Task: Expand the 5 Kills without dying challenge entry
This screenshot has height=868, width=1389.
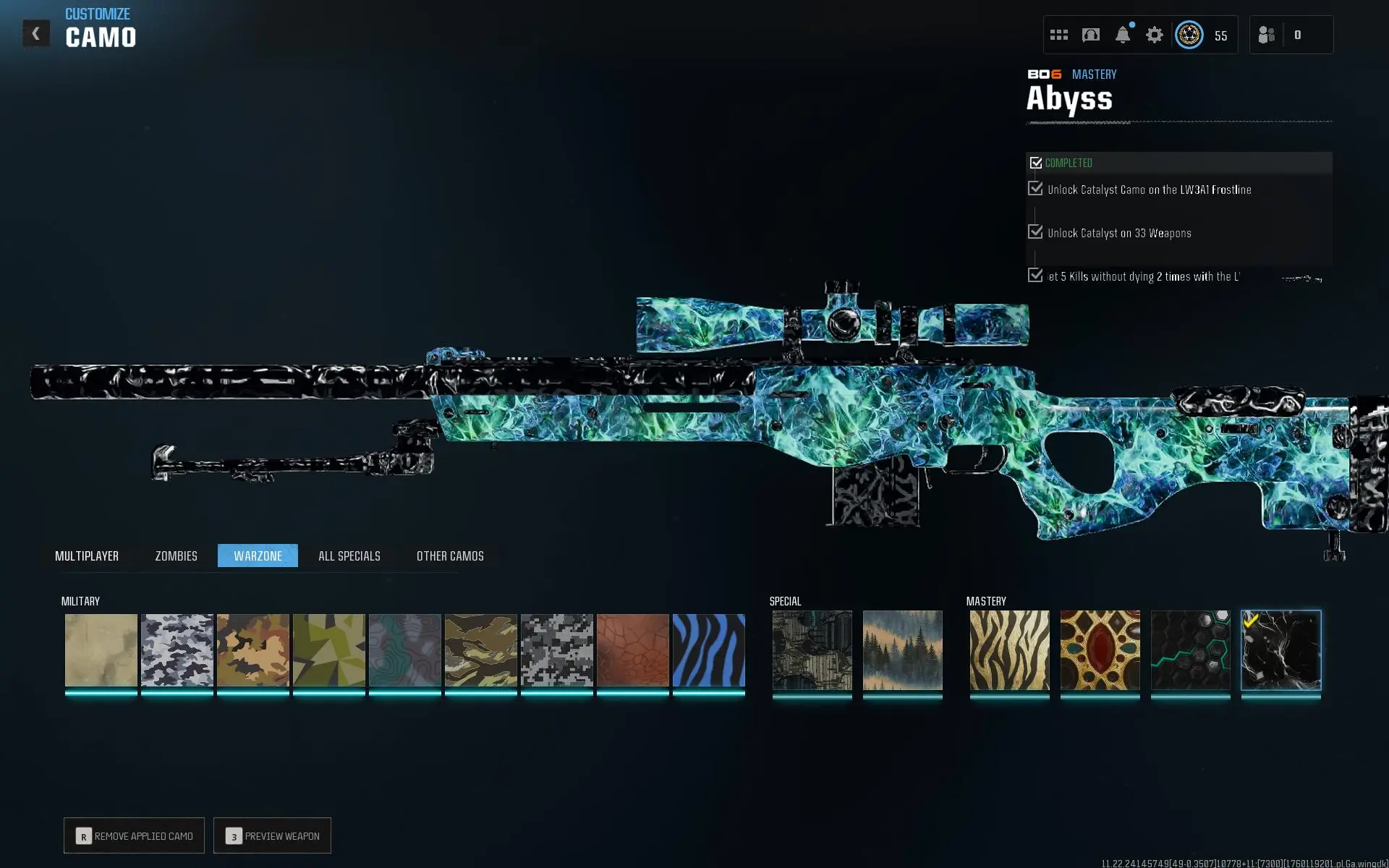Action: coord(1035,276)
